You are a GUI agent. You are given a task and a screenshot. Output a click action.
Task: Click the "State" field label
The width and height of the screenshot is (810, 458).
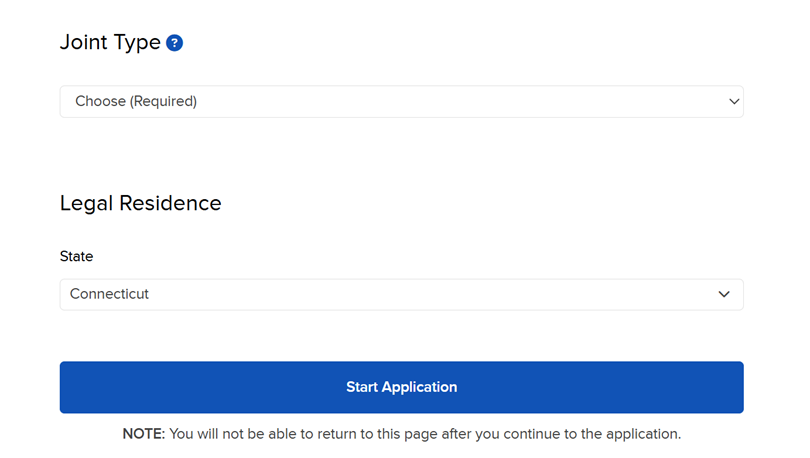[77, 257]
